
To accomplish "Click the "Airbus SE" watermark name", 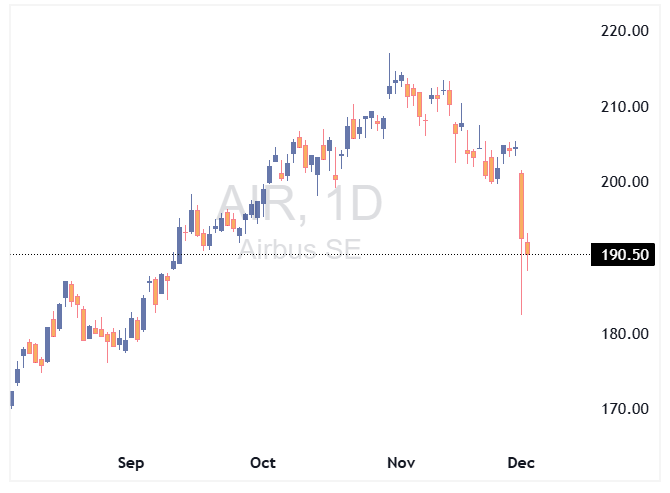I will [x=300, y=248].
